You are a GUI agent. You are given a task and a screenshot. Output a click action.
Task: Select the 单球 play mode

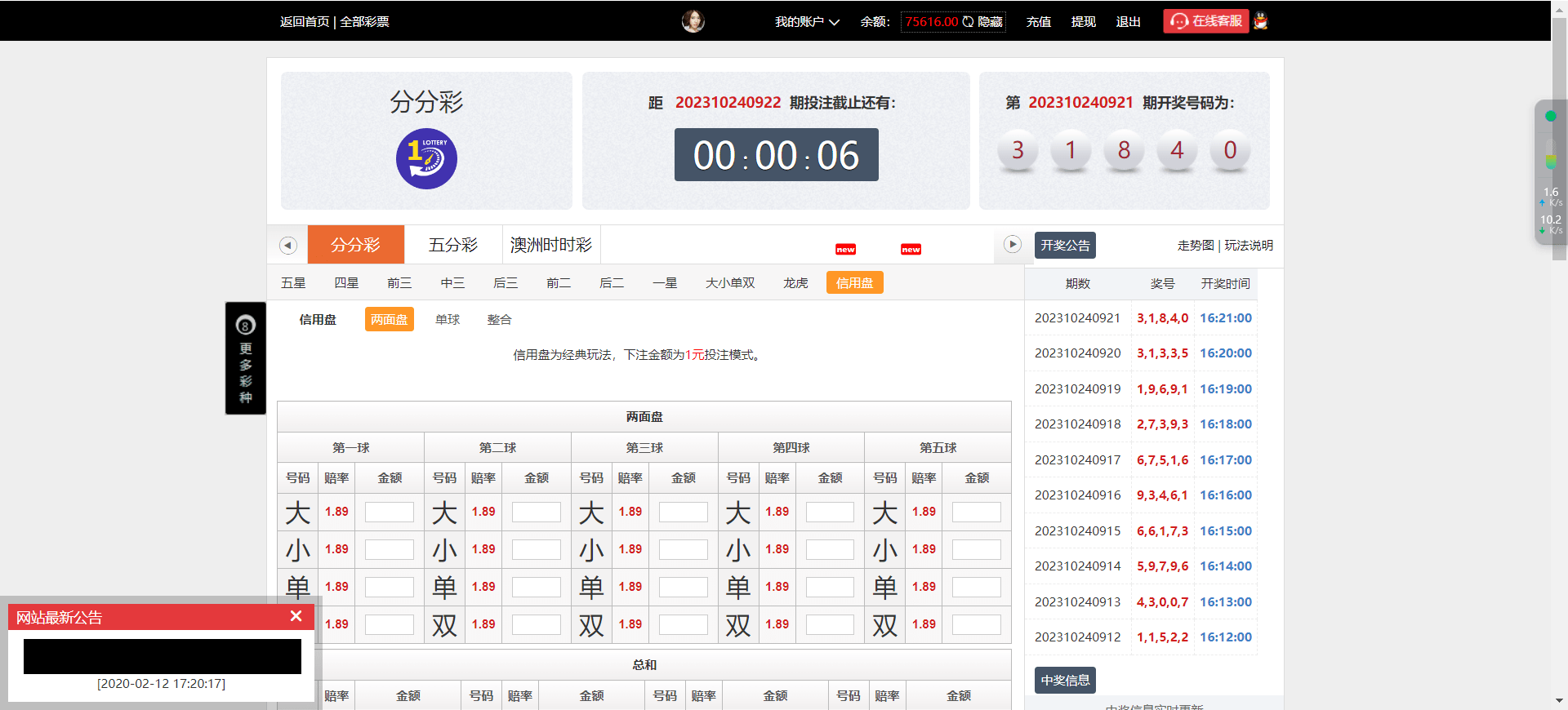448,320
